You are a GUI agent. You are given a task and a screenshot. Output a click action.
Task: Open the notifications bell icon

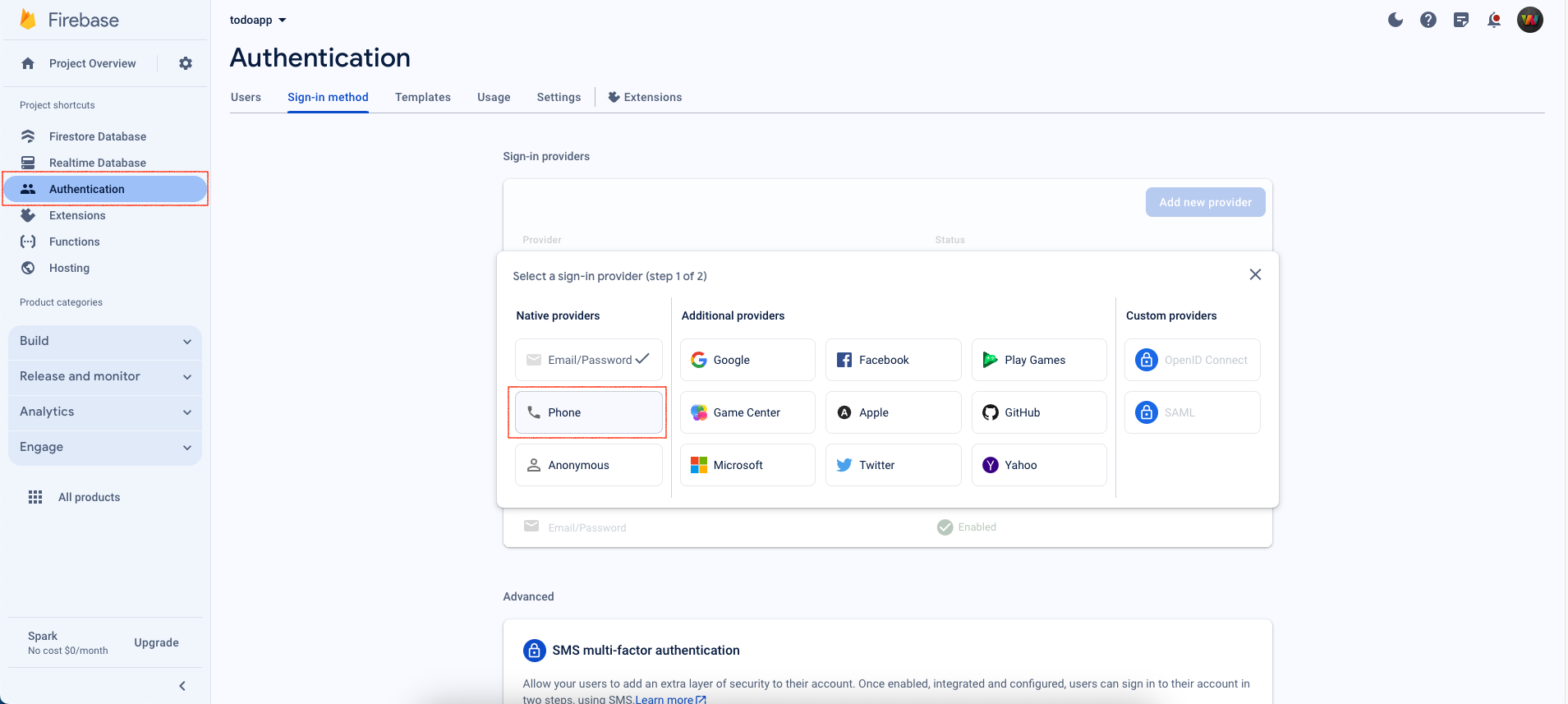(x=1494, y=20)
